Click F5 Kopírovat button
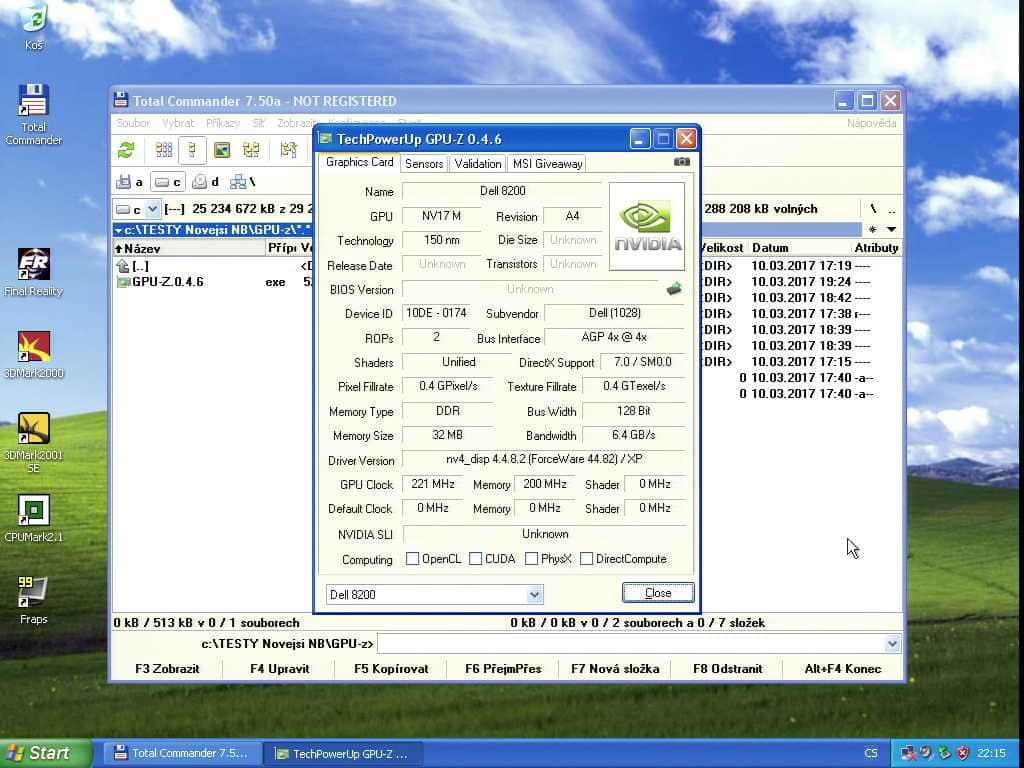Image resolution: width=1024 pixels, height=768 pixels. click(391, 669)
